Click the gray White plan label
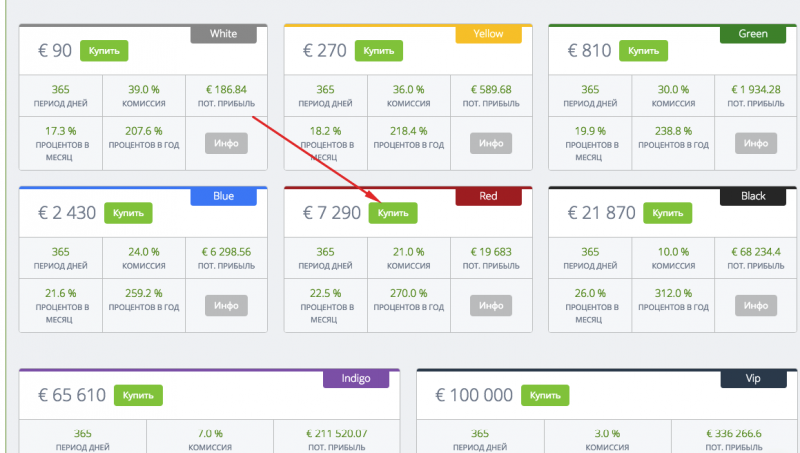800x453 pixels. point(224,34)
